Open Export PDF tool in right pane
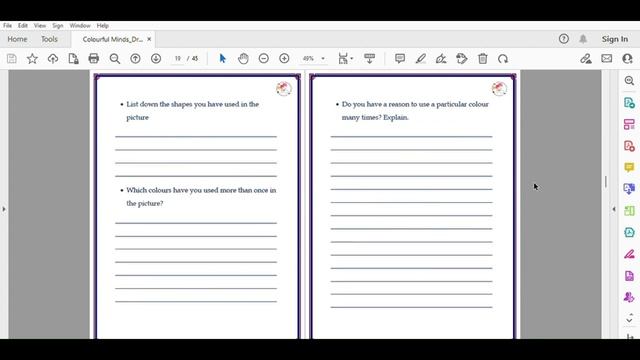 point(629,102)
